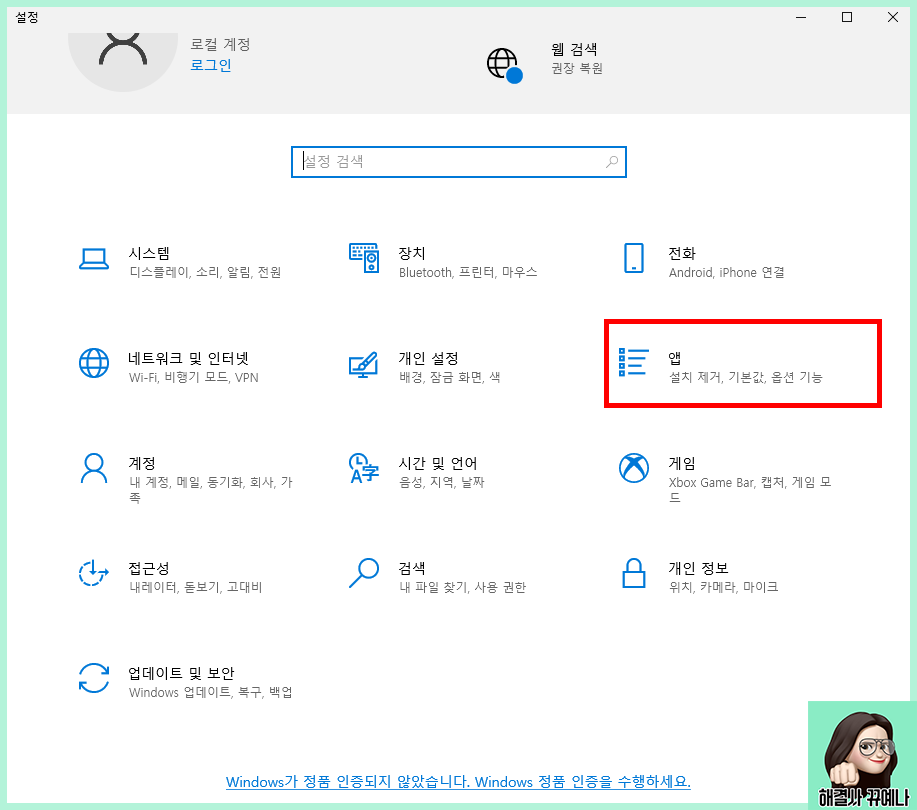Click the 권장 복원 subtitle

coord(577,68)
